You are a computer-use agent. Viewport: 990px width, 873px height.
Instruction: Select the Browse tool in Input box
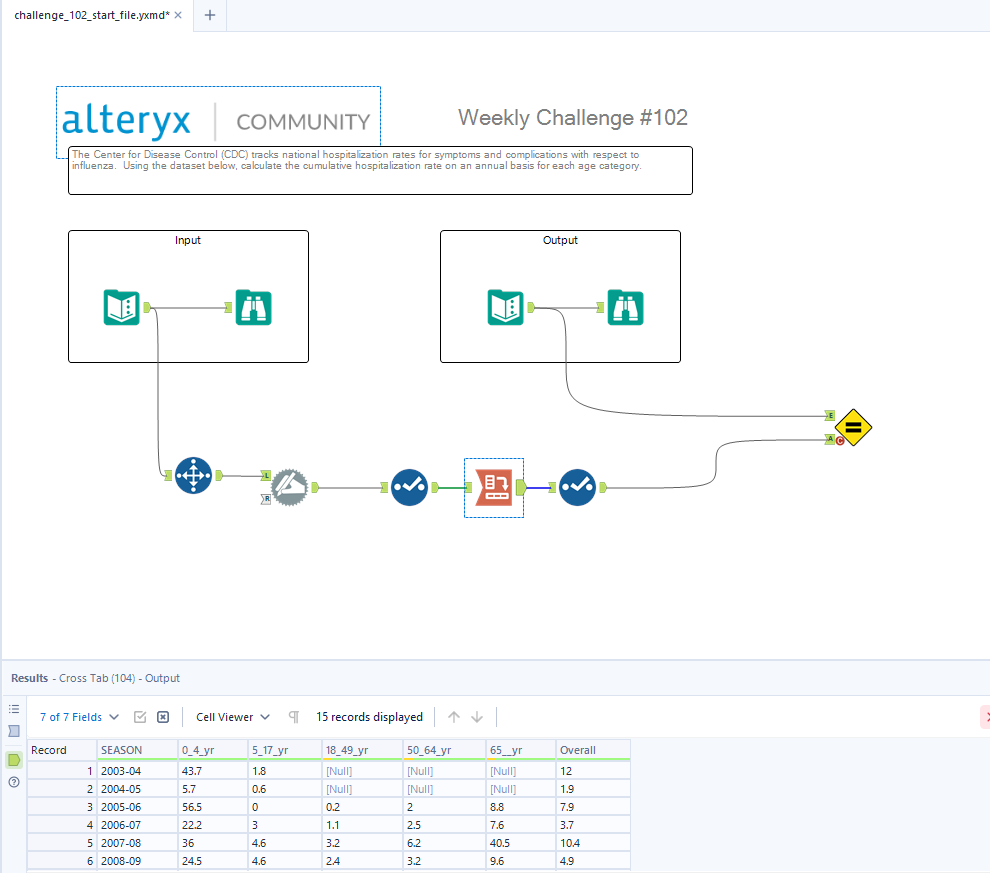click(253, 307)
